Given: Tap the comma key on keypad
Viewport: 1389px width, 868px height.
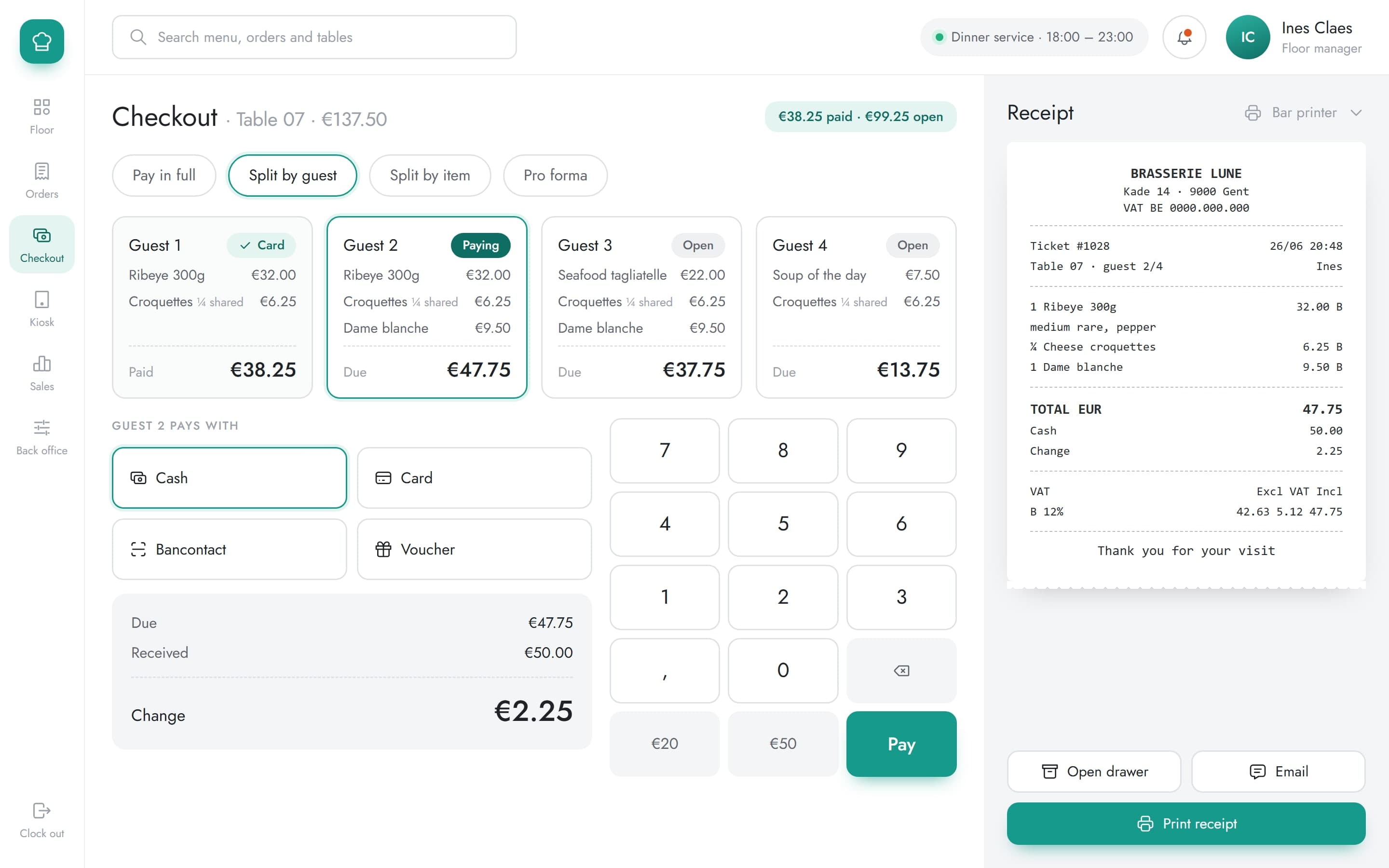Looking at the screenshot, I should pos(665,670).
